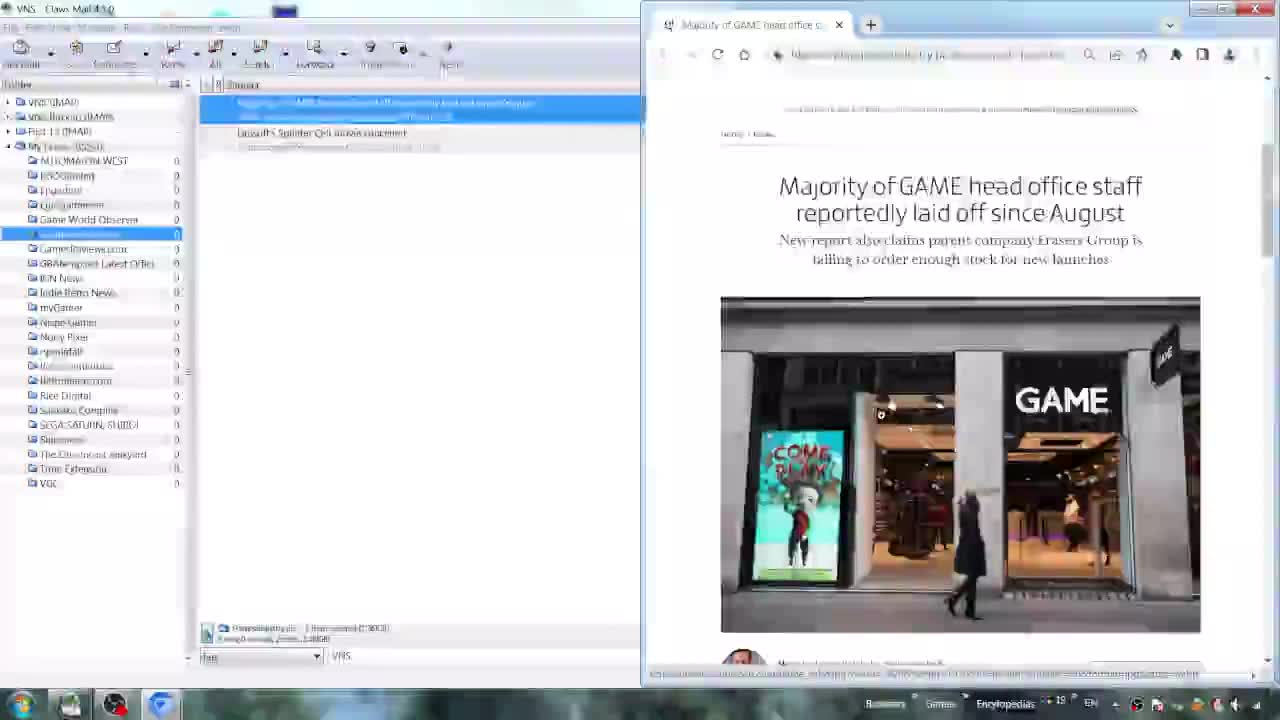Click the article headline about GAME head office
Viewport: 1280px width, 720px height.
[x=960, y=199]
